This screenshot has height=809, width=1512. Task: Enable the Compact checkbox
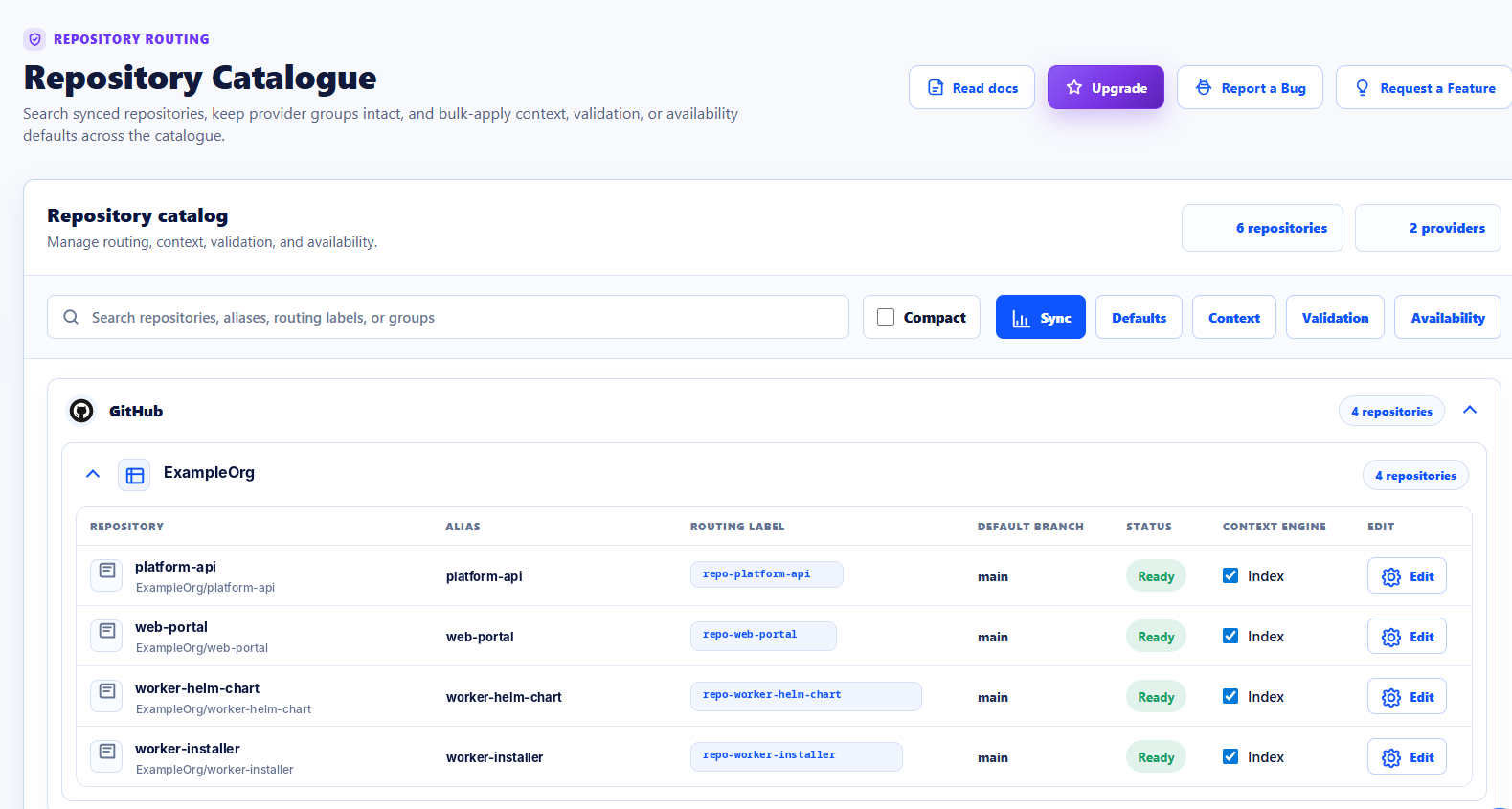tap(886, 317)
